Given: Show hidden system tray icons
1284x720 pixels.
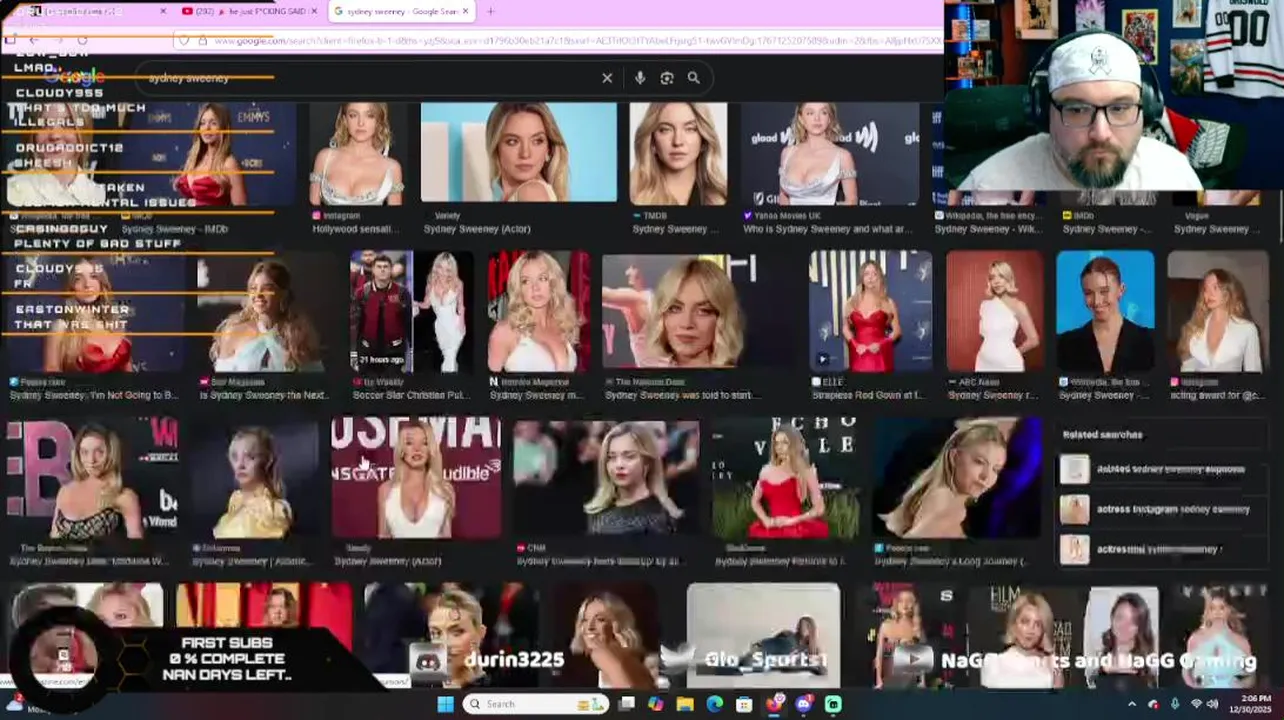Looking at the screenshot, I should pyautogui.click(x=1133, y=704).
